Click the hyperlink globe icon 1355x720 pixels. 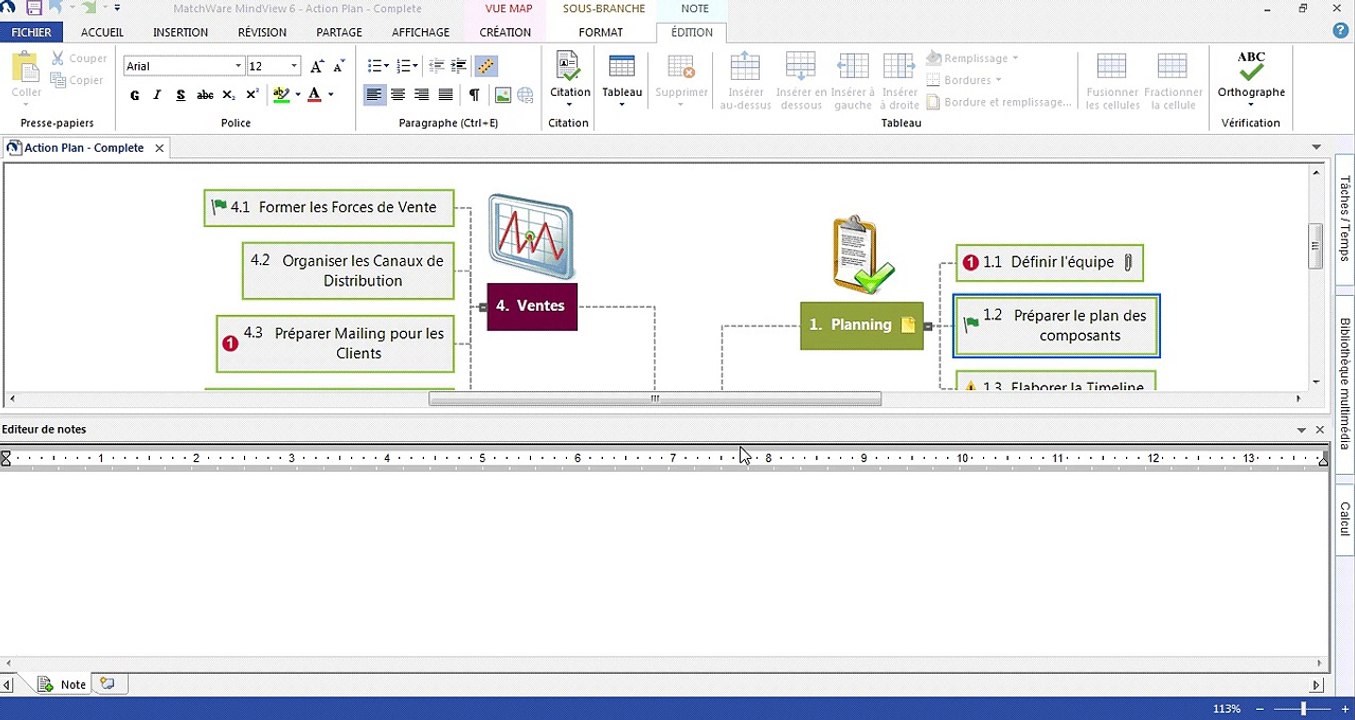pyautogui.click(x=525, y=95)
